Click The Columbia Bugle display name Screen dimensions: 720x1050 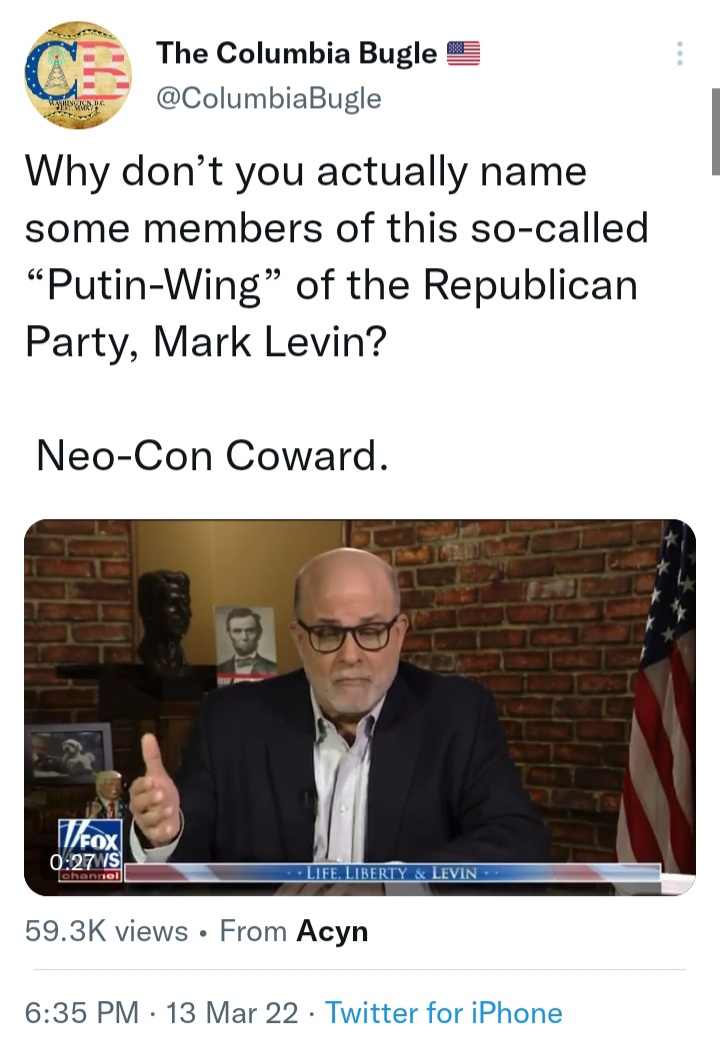[296, 53]
